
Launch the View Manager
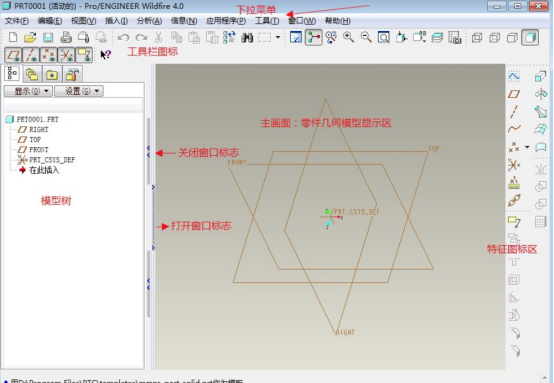click(x=455, y=37)
